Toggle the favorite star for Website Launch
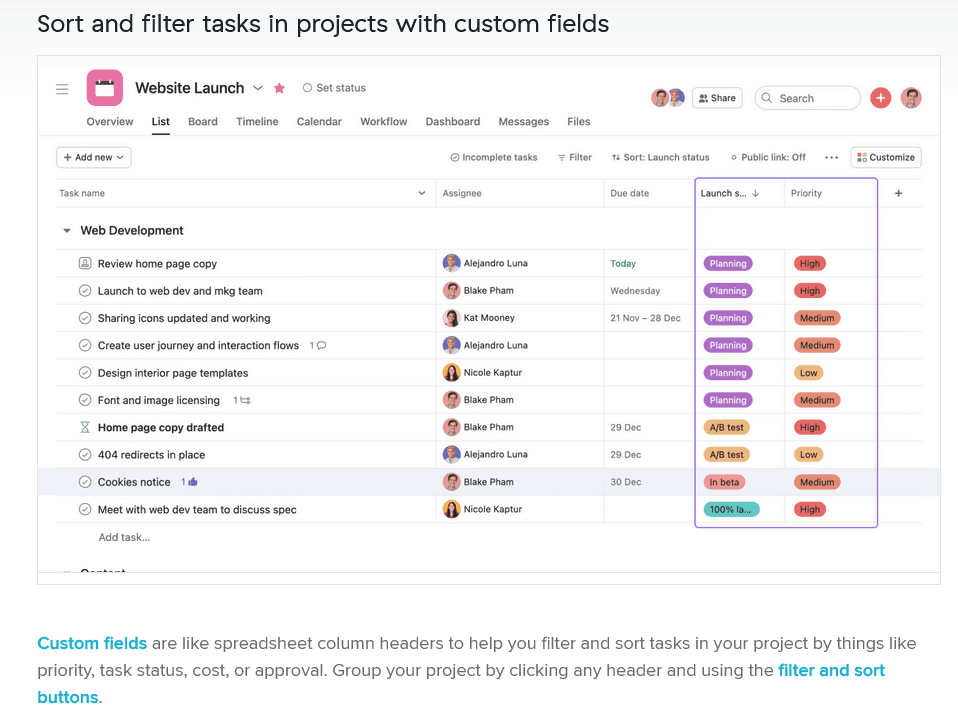The height and width of the screenshot is (720, 958). click(280, 88)
